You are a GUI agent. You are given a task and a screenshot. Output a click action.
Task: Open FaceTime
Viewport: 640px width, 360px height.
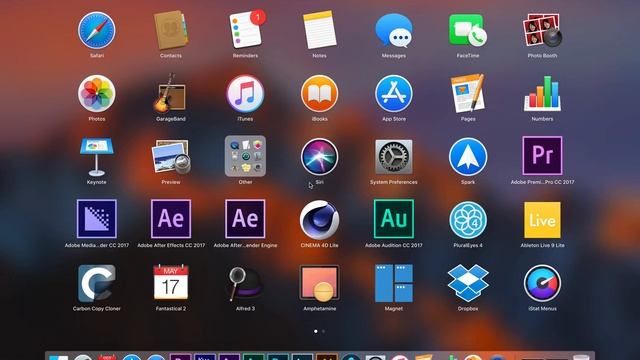[x=468, y=31]
